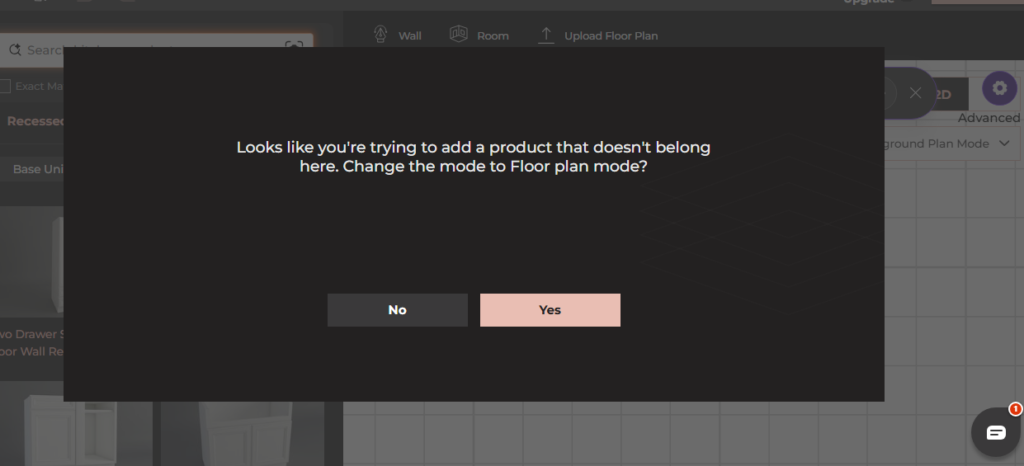Screen dimensions: 1024x466
Task: Decline mode change with the No button
Action: [x=397, y=310]
